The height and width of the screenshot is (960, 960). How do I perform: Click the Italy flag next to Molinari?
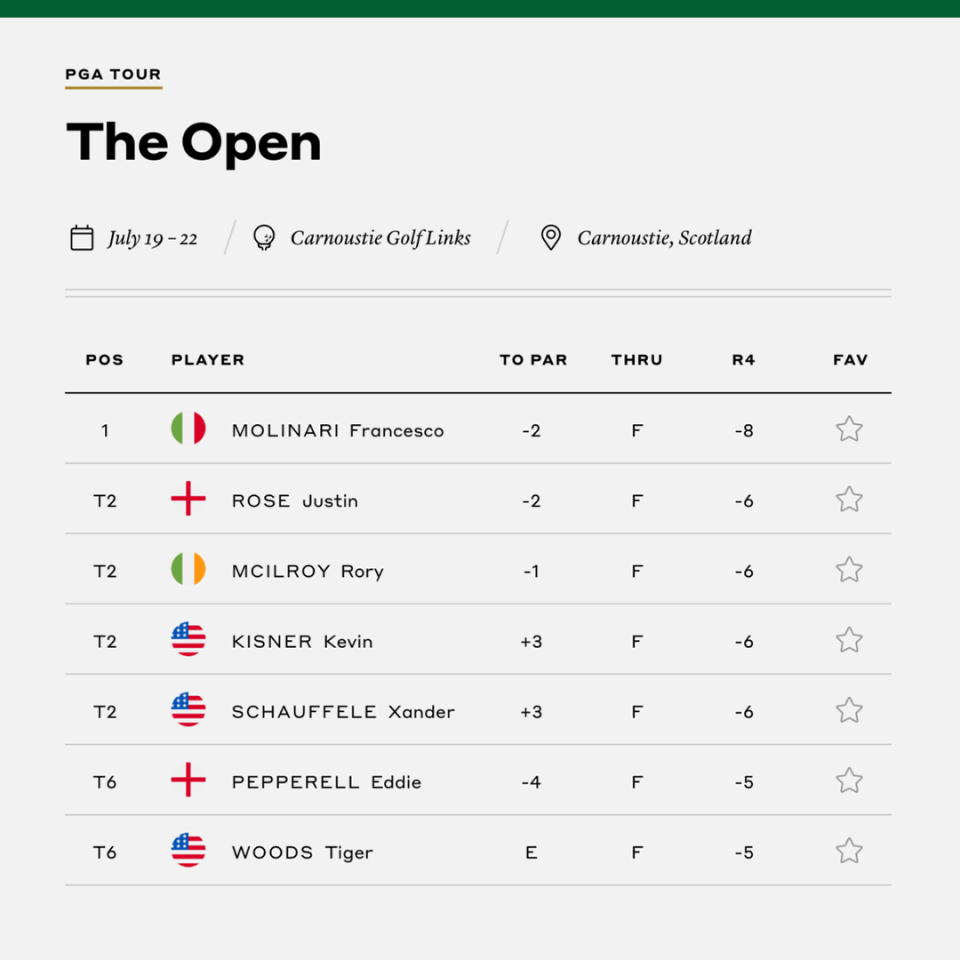189,429
